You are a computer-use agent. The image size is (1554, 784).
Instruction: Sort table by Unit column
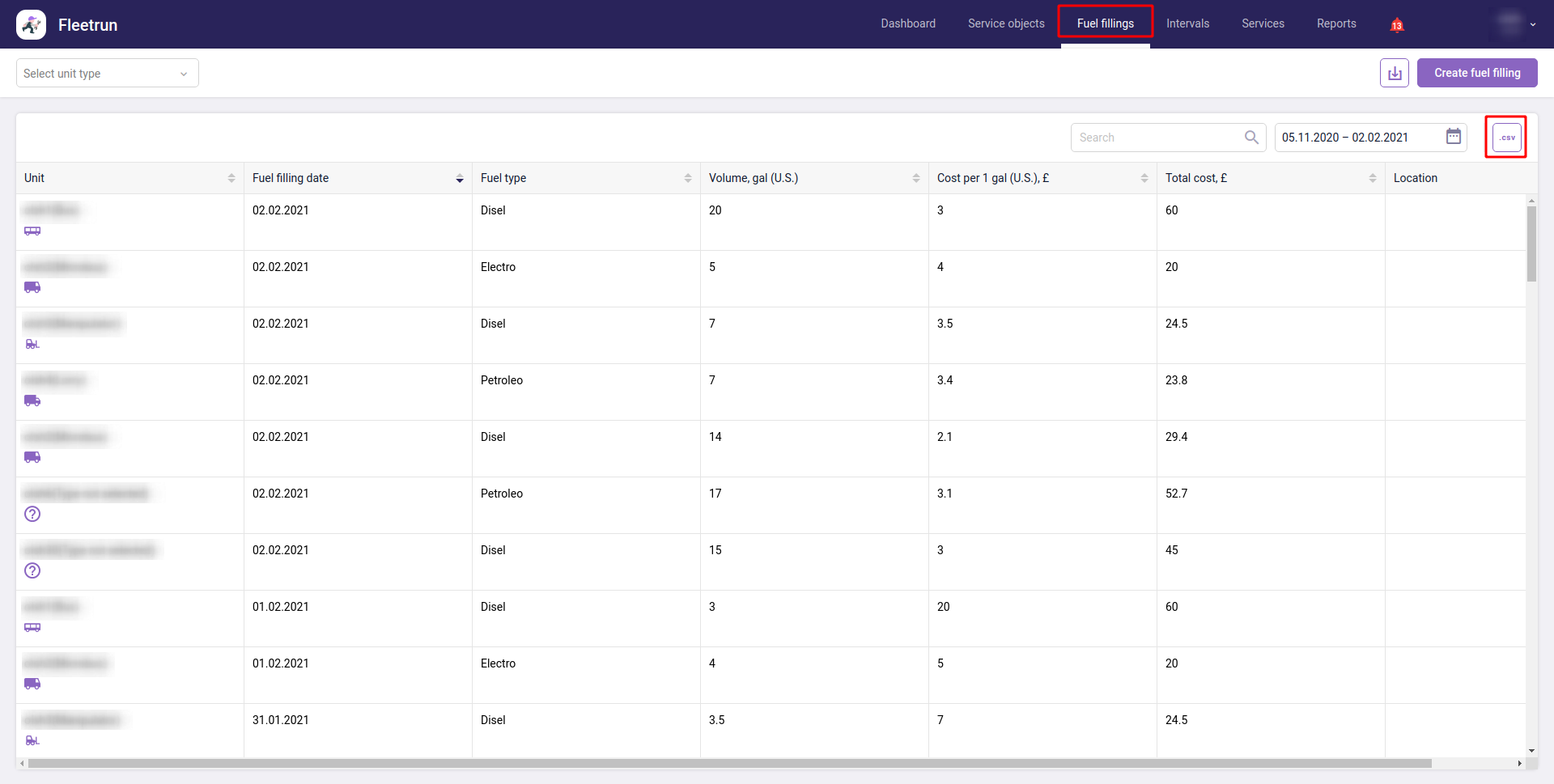[x=231, y=178]
